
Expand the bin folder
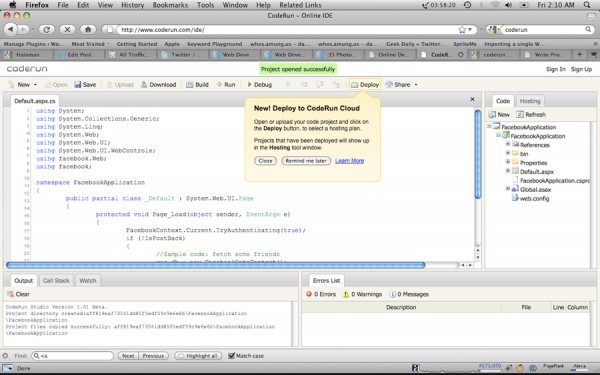[508, 153]
